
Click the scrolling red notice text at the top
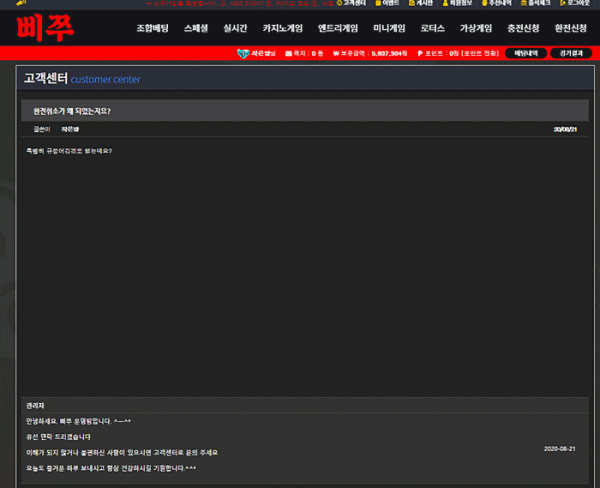[240, 3]
